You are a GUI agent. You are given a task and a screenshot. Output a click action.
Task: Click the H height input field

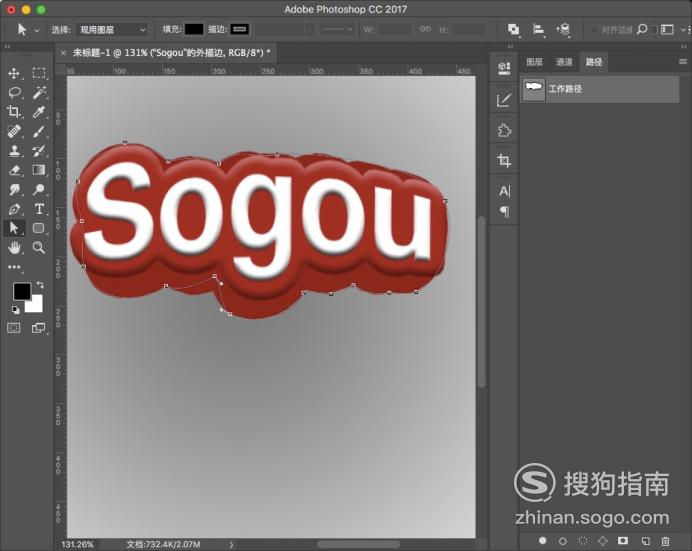point(469,30)
